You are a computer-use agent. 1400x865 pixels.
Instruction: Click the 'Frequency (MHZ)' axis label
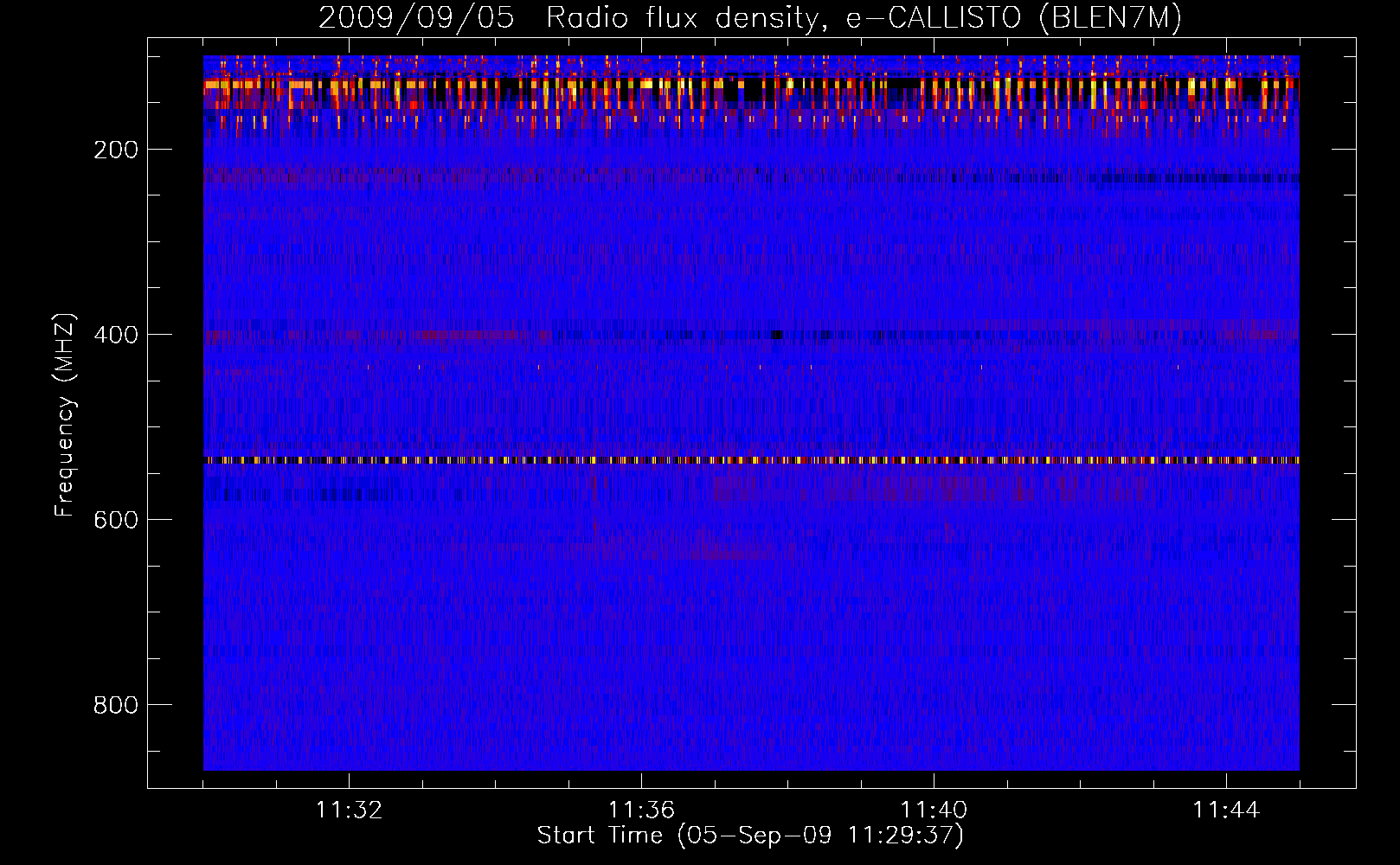tap(65, 415)
